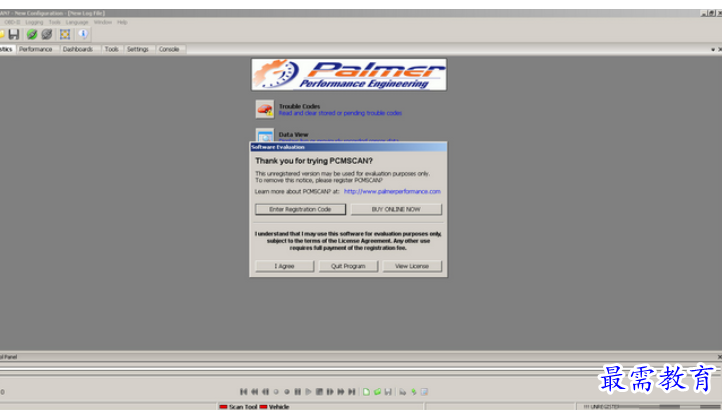Save log file in control panel
722x410 pixels.
[388, 392]
